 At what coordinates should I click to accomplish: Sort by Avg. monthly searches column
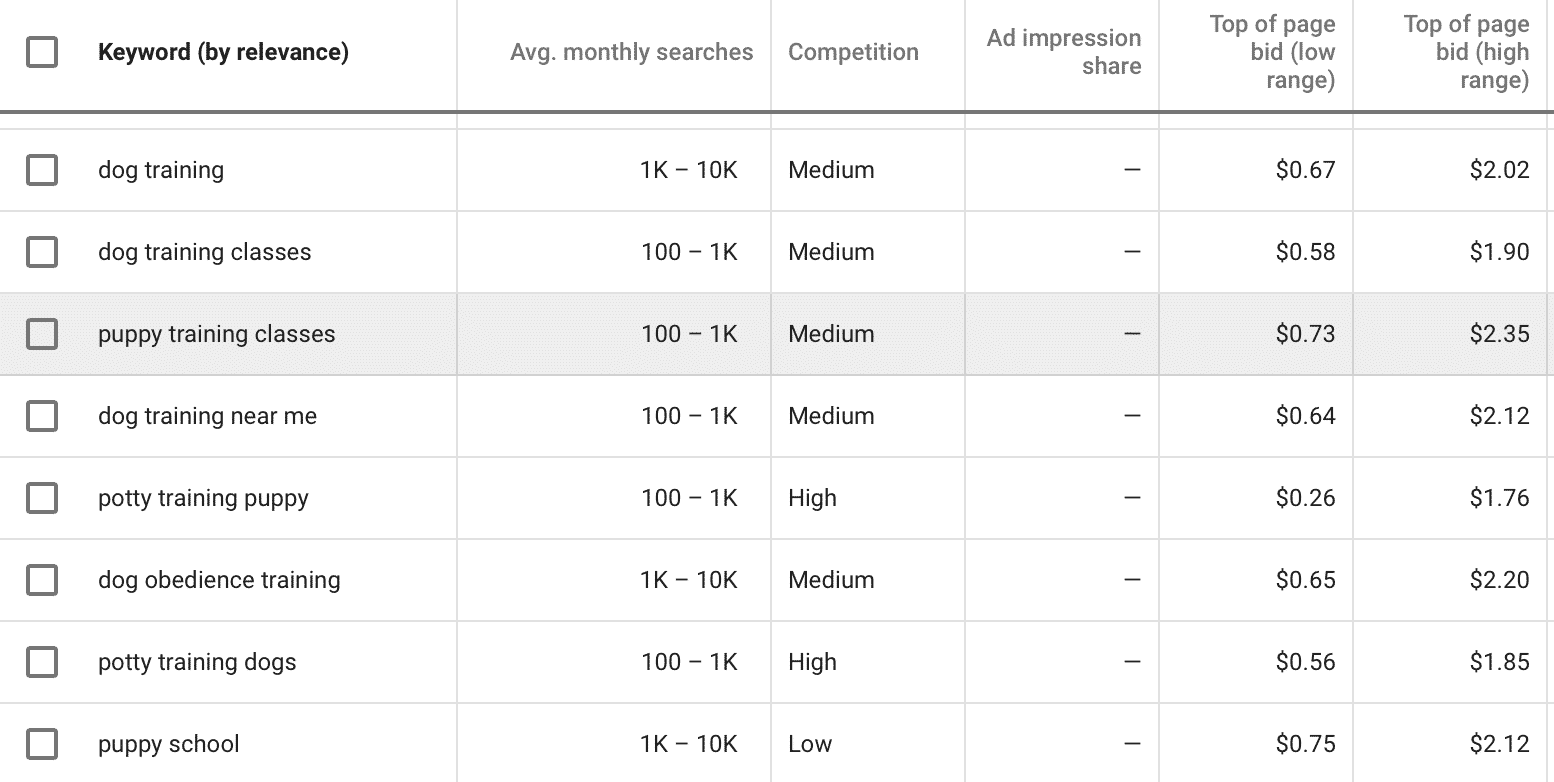click(631, 52)
